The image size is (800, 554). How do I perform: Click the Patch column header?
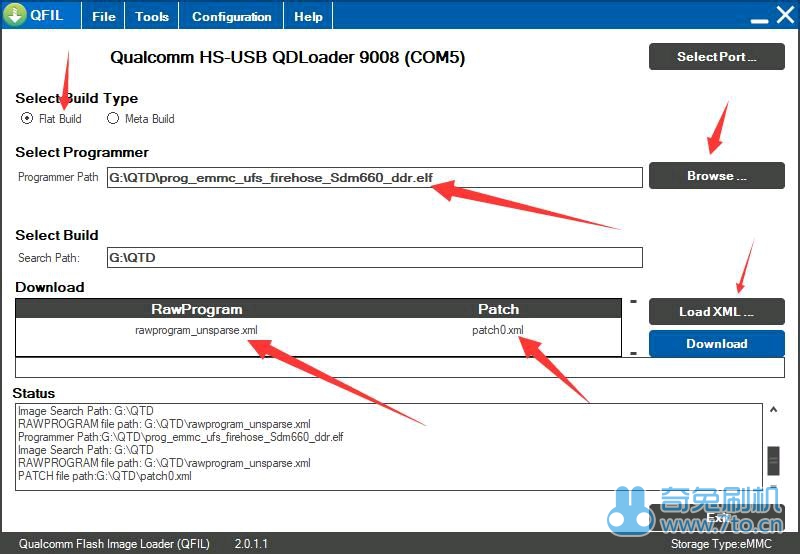pyautogui.click(x=498, y=309)
